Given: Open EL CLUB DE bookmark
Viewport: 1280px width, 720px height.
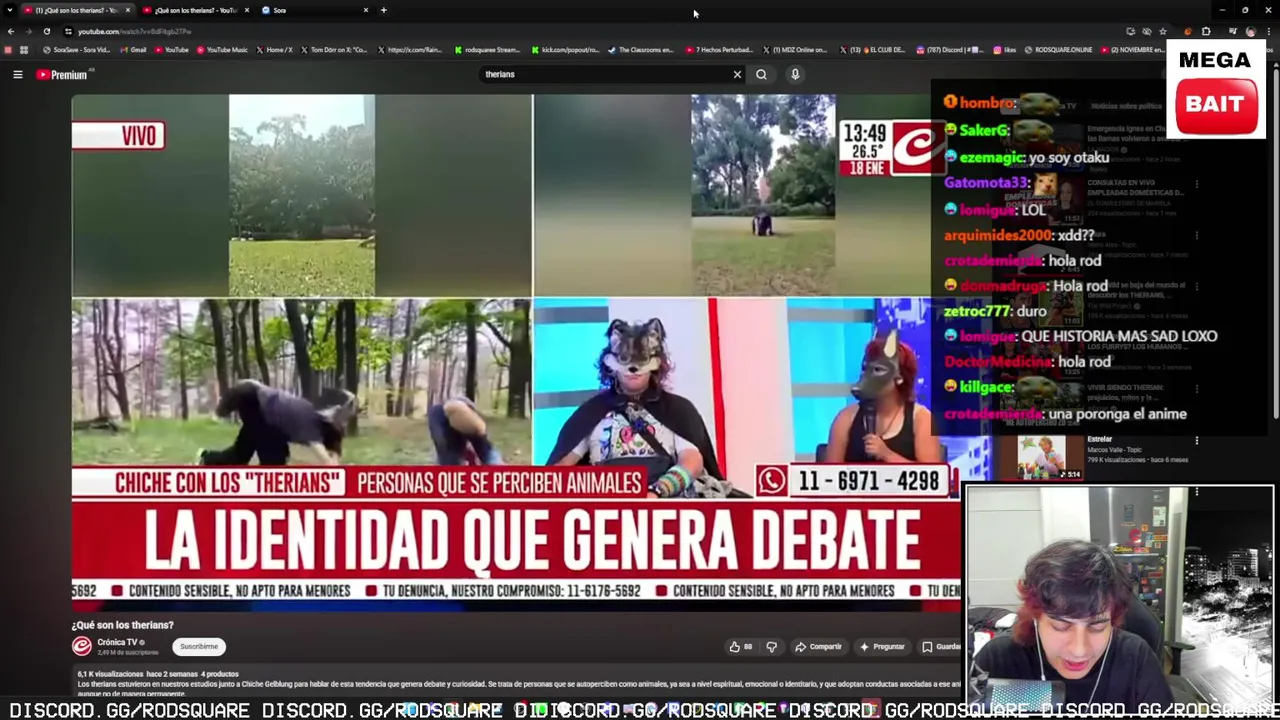Looking at the screenshot, I should [872, 50].
